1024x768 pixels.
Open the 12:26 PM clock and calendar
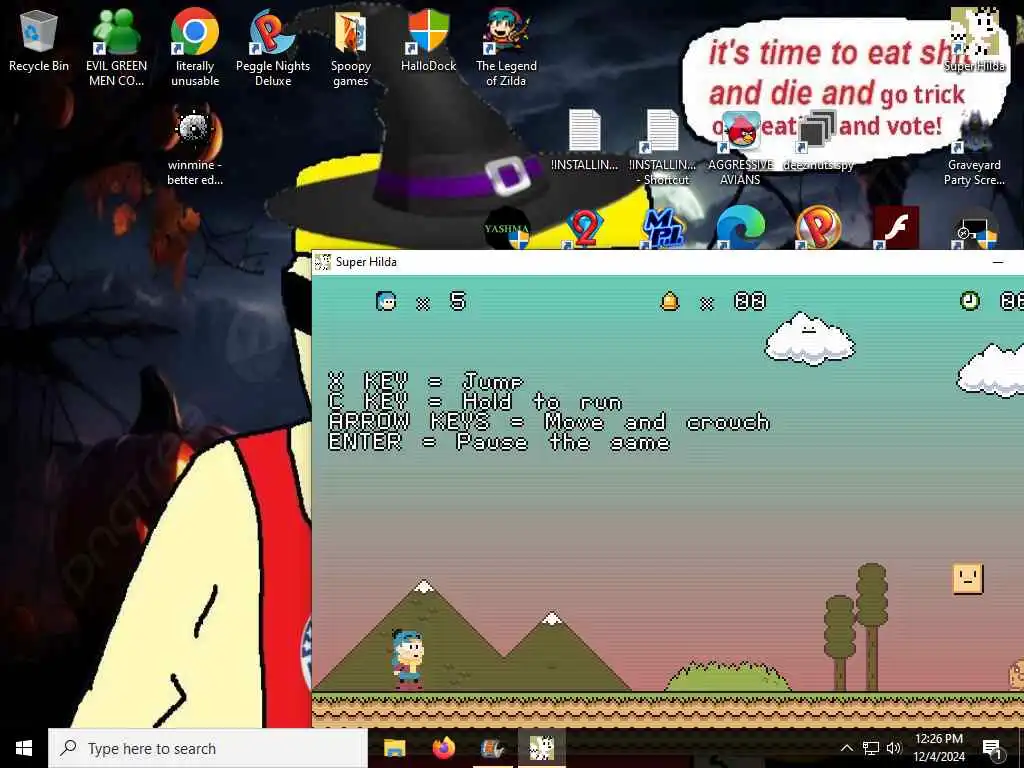(x=938, y=748)
